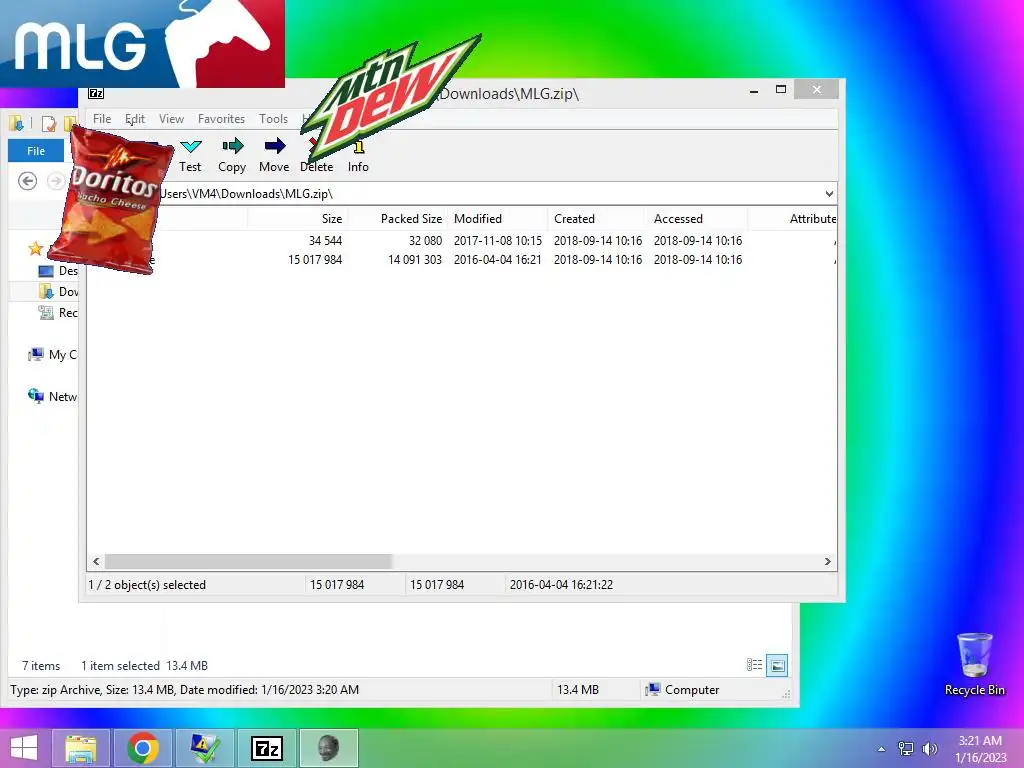Screen dimensions: 1024x768
Task: Select the row with size 15 017 984
Action: [x=462, y=260]
